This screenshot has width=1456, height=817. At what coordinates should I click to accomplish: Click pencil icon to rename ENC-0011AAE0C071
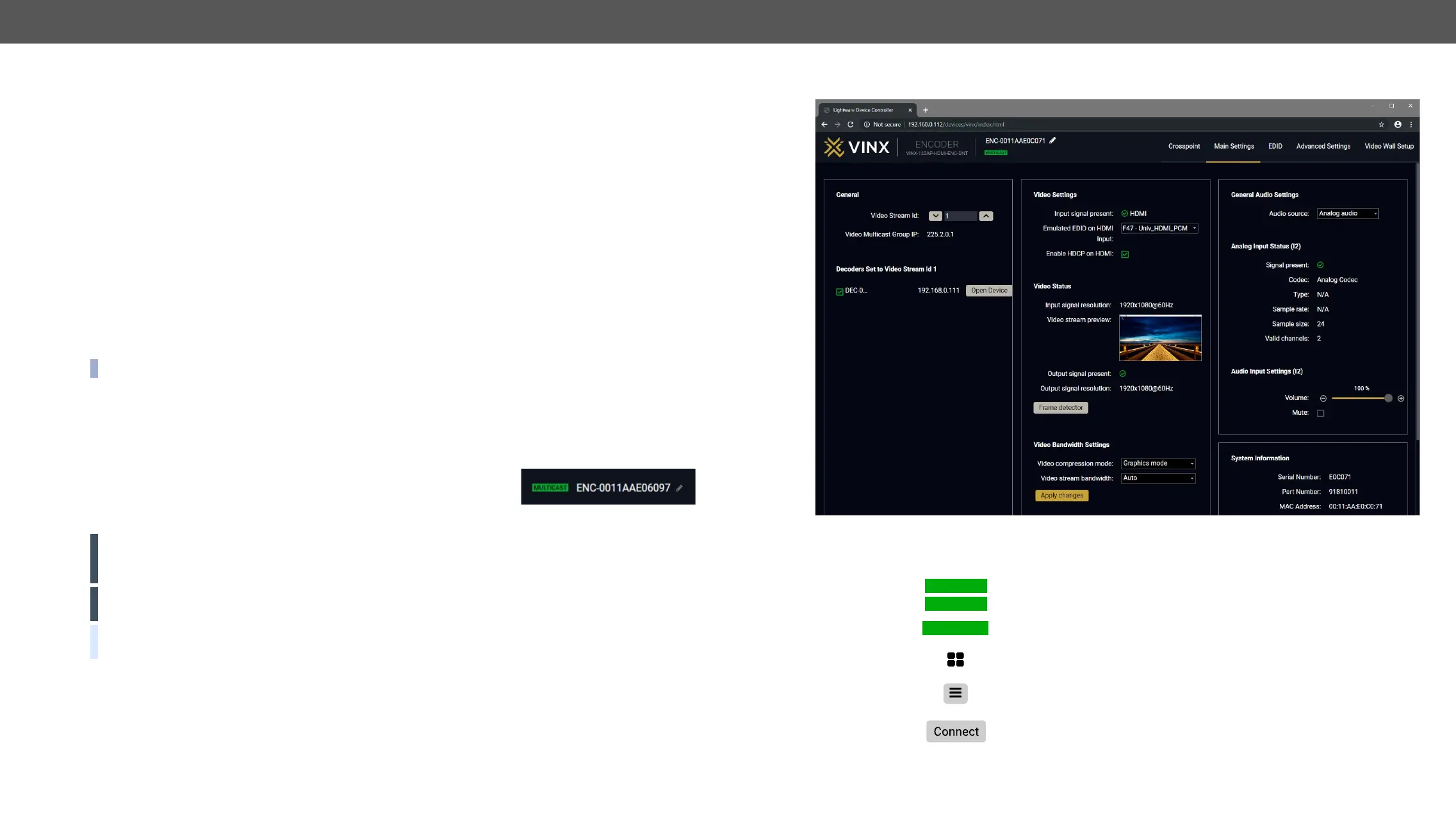click(1052, 140)
